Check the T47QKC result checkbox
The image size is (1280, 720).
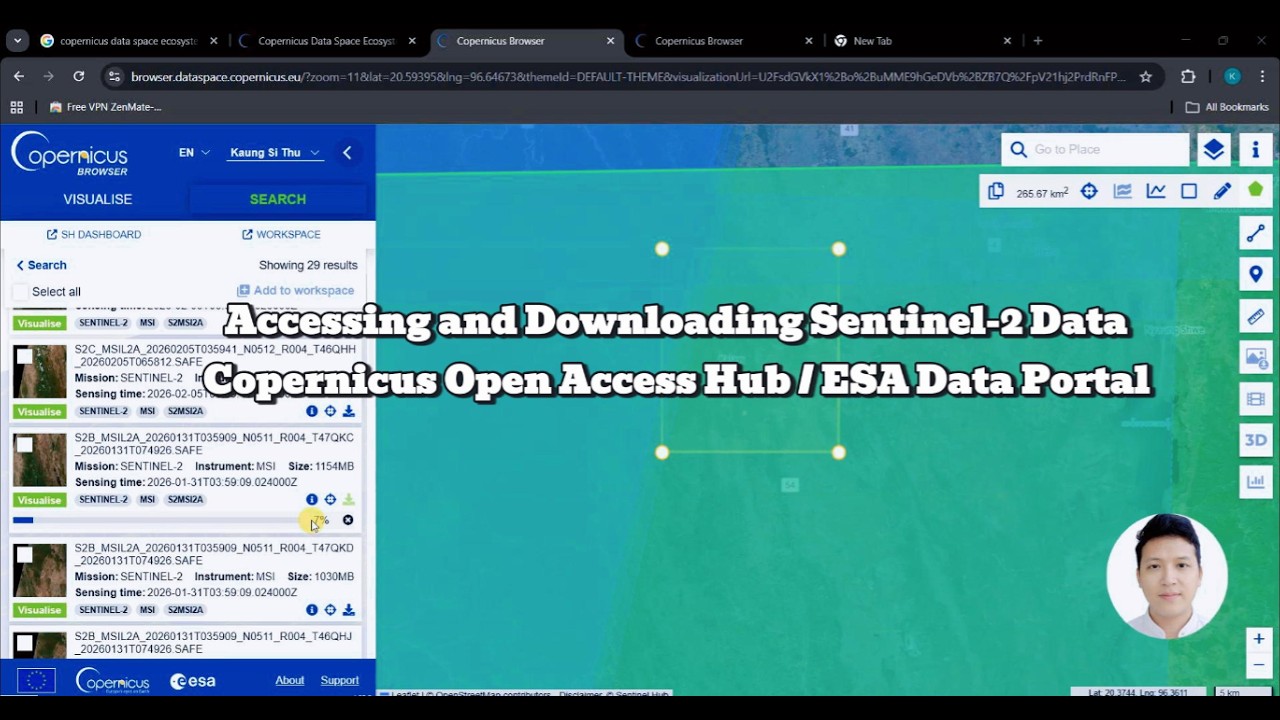24,444
